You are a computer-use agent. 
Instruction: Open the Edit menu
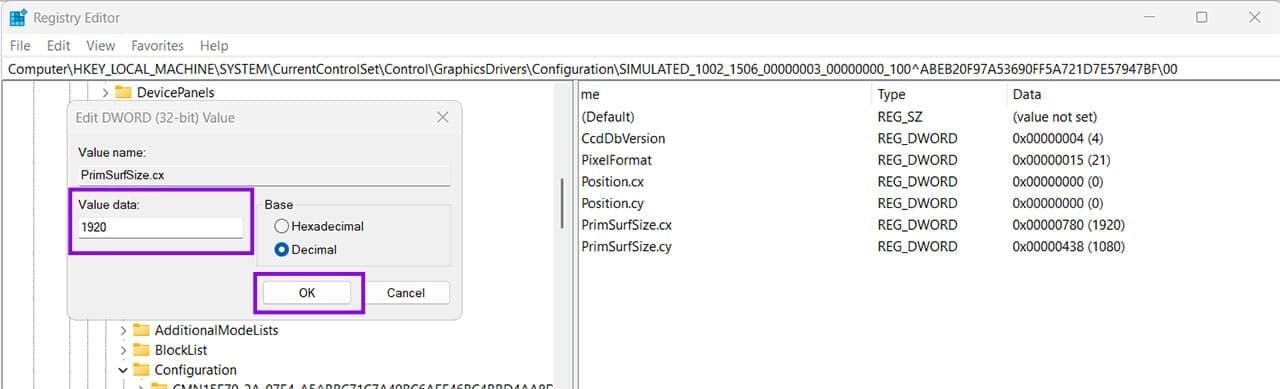click(59, 46)
